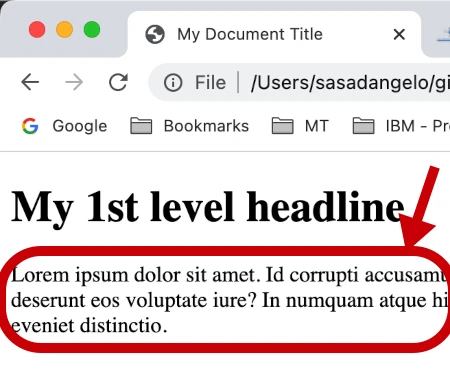Screen dimensions: 450x370
Task: Click the browser forward arrow
Action: pyautogui.click(x=74, y=82)
